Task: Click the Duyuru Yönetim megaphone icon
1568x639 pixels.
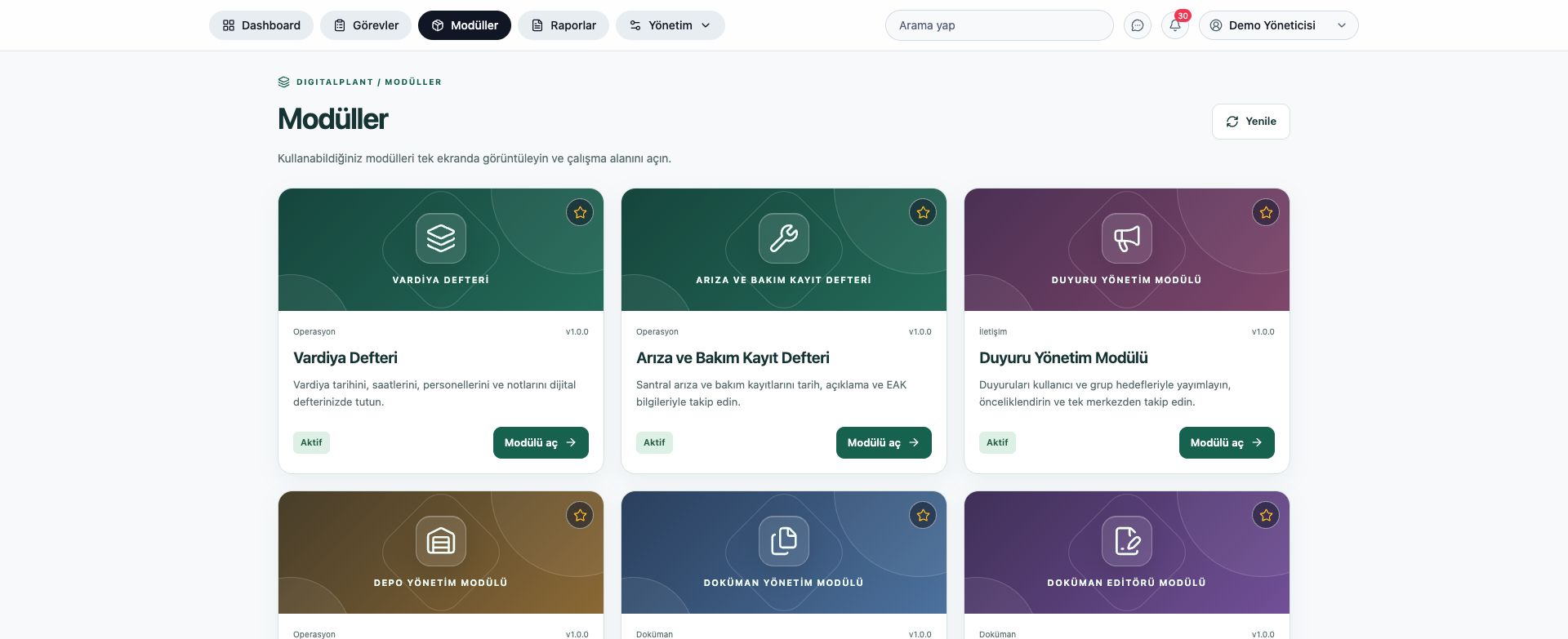Action: [1127, 238]
